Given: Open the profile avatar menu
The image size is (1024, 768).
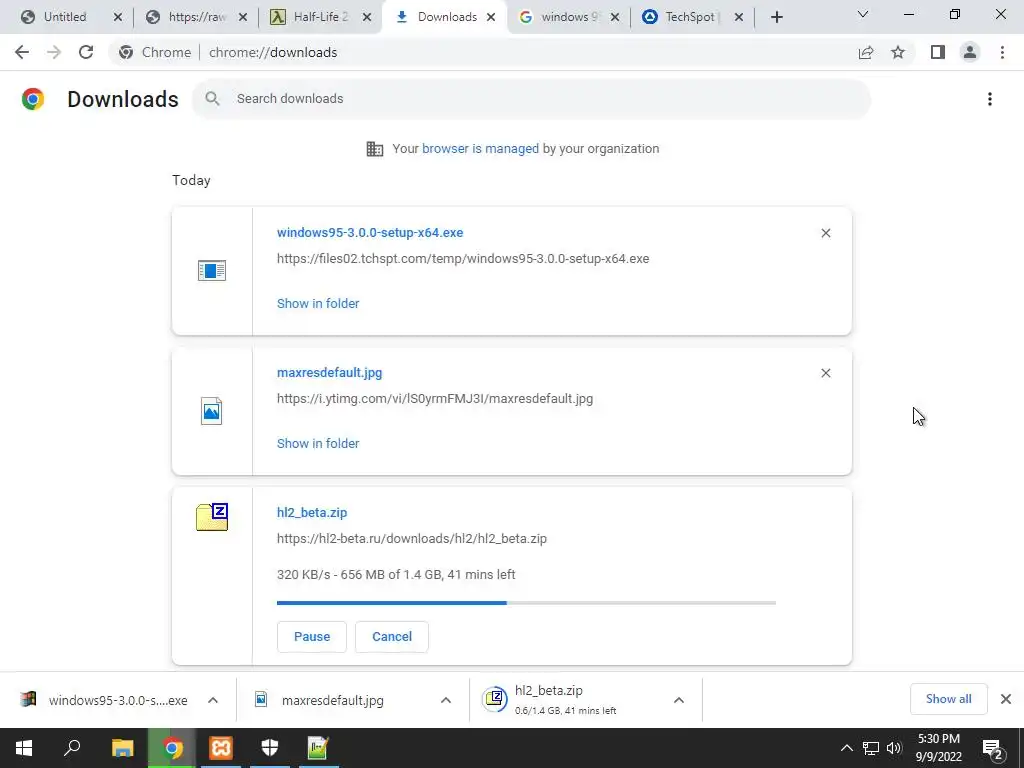Looking at the screenshot, I should [970, 52].
